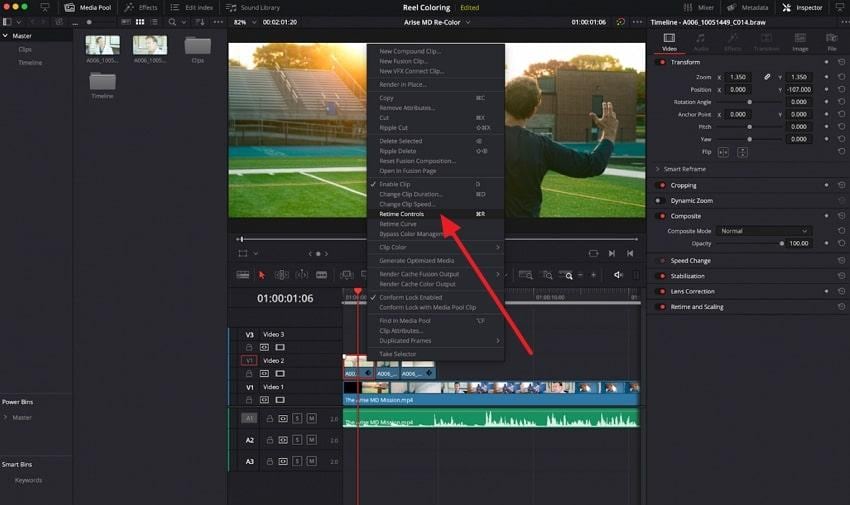Expand the Smart Reframe section

click(658, 169)
